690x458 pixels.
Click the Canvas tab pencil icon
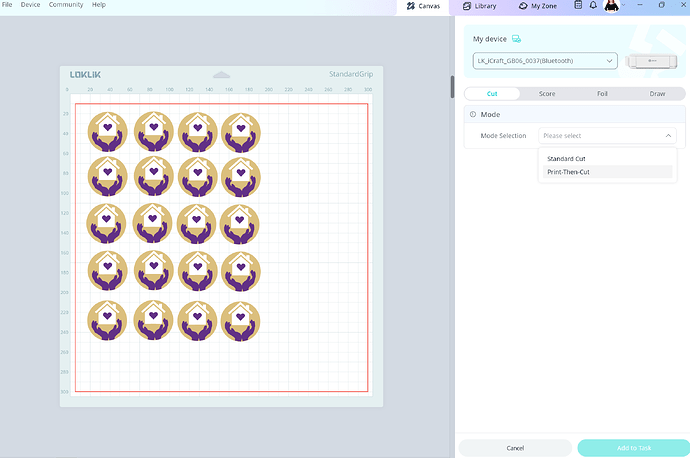tap(411, 6)
